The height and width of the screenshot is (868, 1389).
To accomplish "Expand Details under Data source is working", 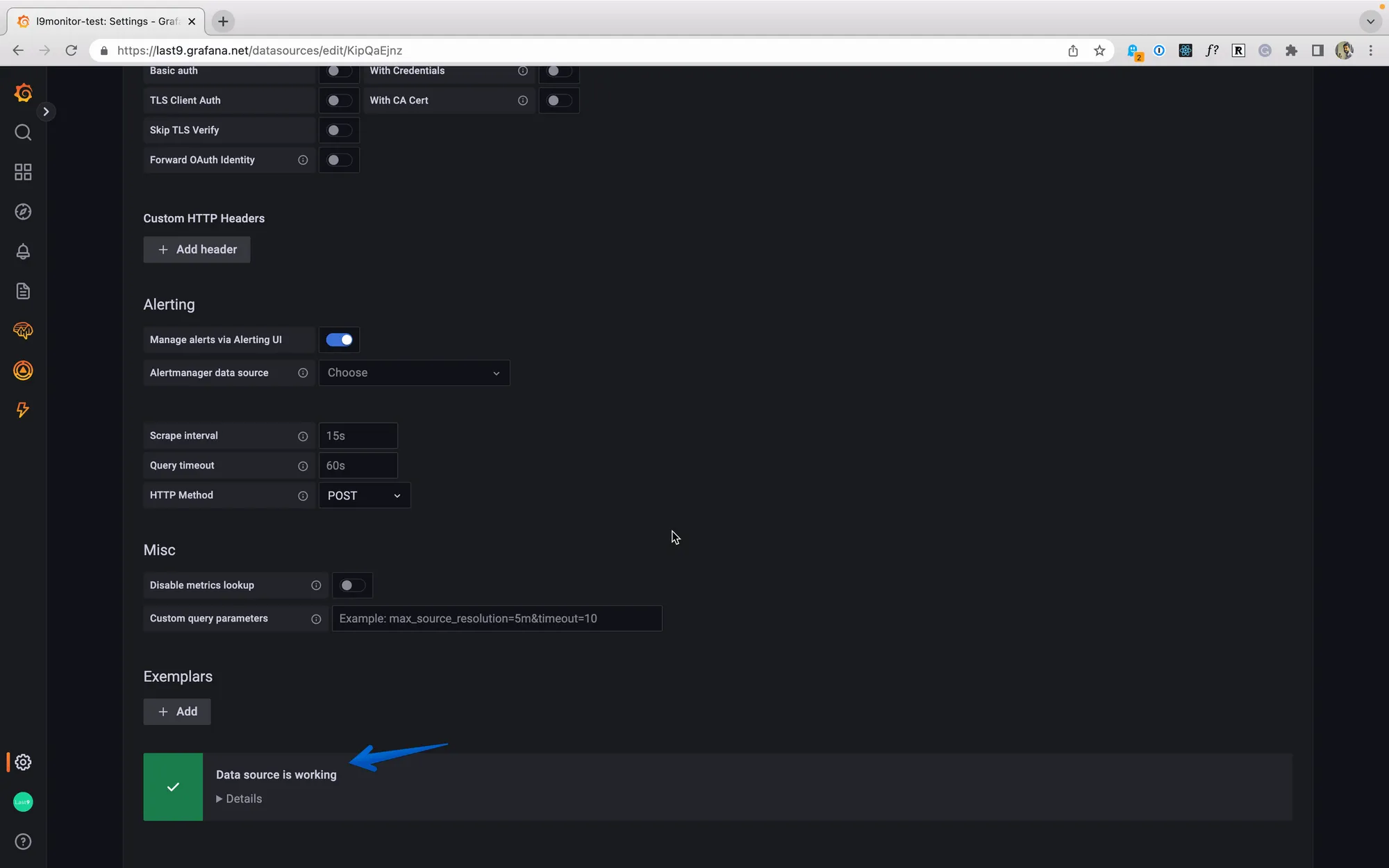I will 239,799.
